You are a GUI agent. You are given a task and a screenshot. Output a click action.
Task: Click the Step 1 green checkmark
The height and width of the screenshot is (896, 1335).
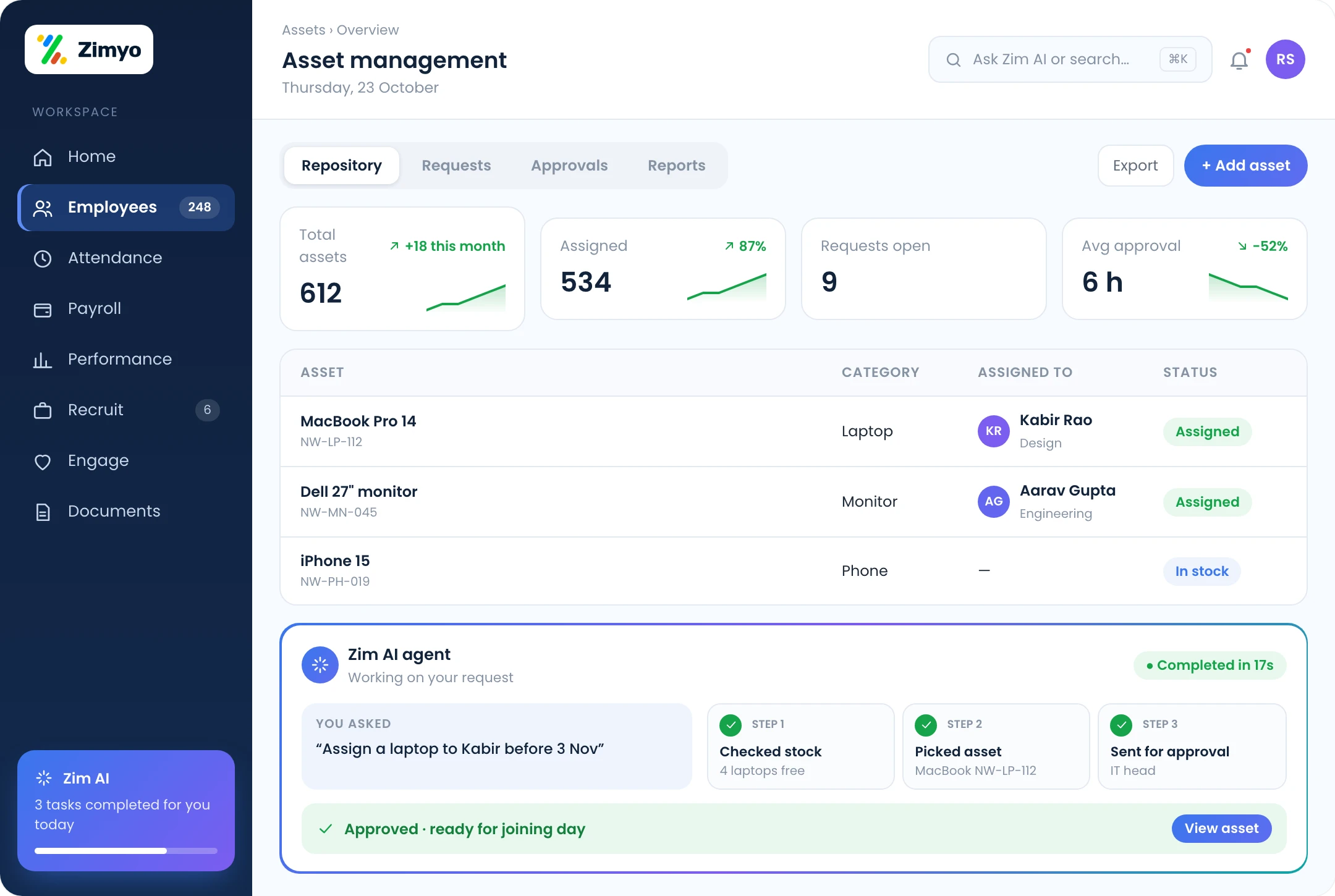point(731,725)
